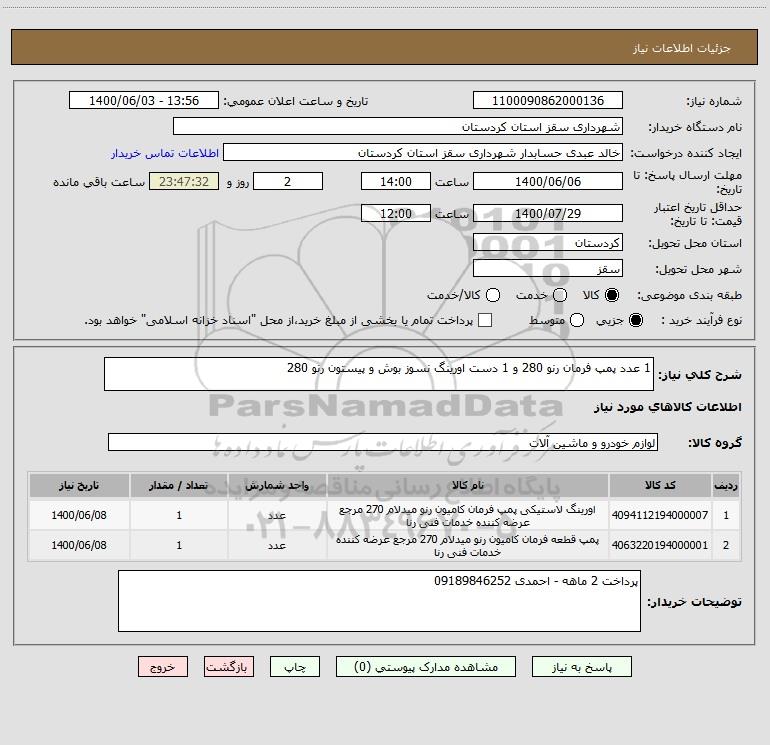Click the کد کالا column header

tap(660, 485)
